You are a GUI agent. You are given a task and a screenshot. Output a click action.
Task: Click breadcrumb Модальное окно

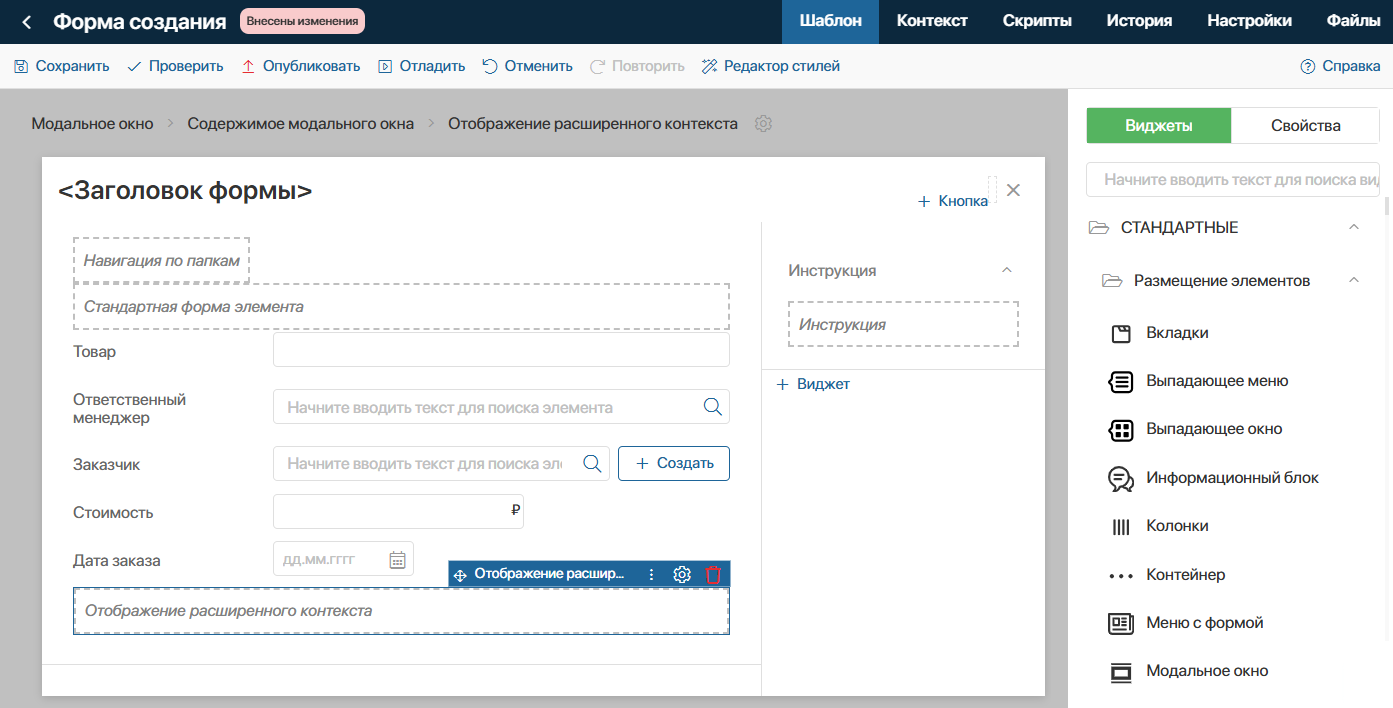[x=93, y=124]
